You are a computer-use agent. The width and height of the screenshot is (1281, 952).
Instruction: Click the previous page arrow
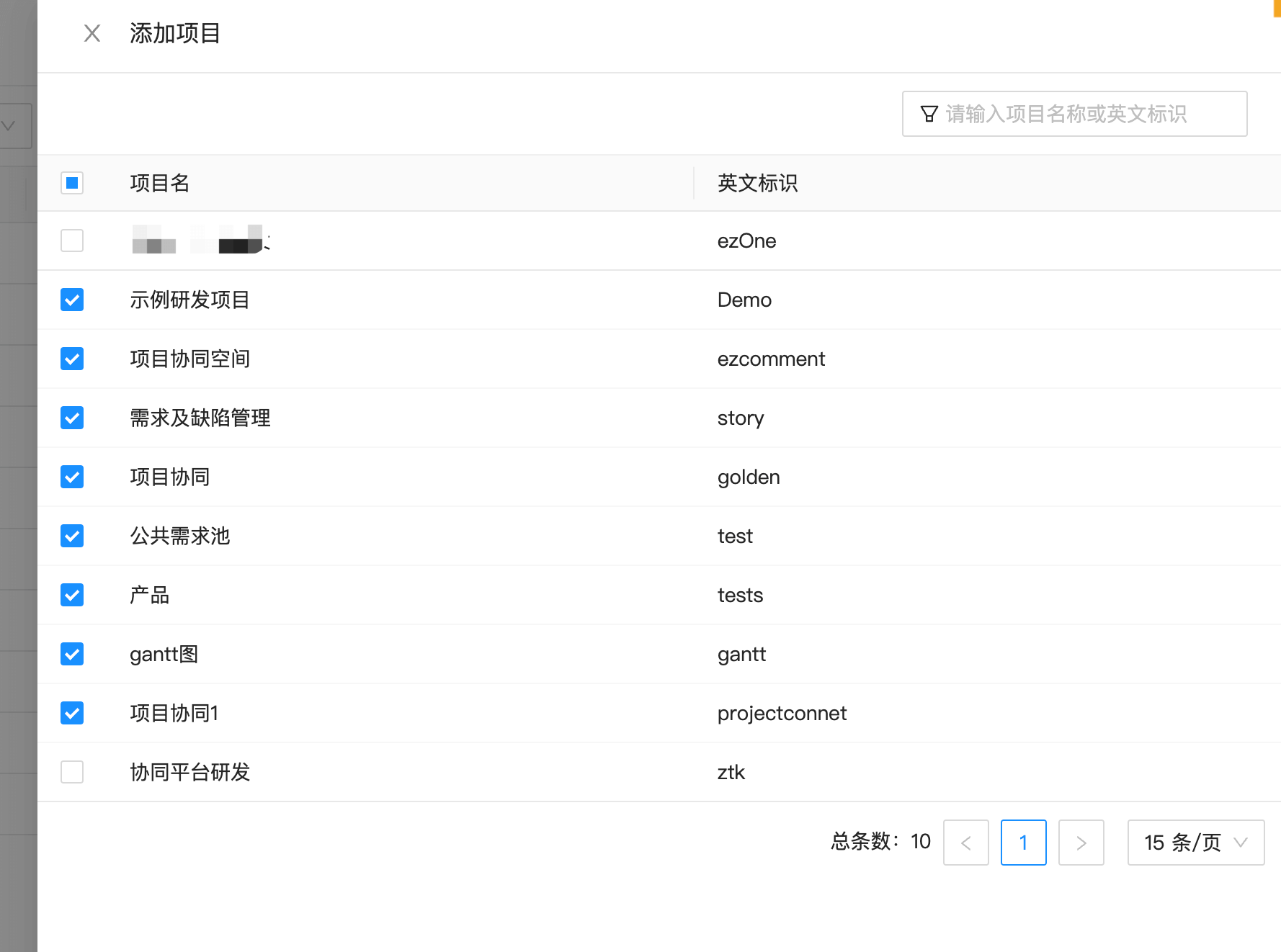coord(965,843)
